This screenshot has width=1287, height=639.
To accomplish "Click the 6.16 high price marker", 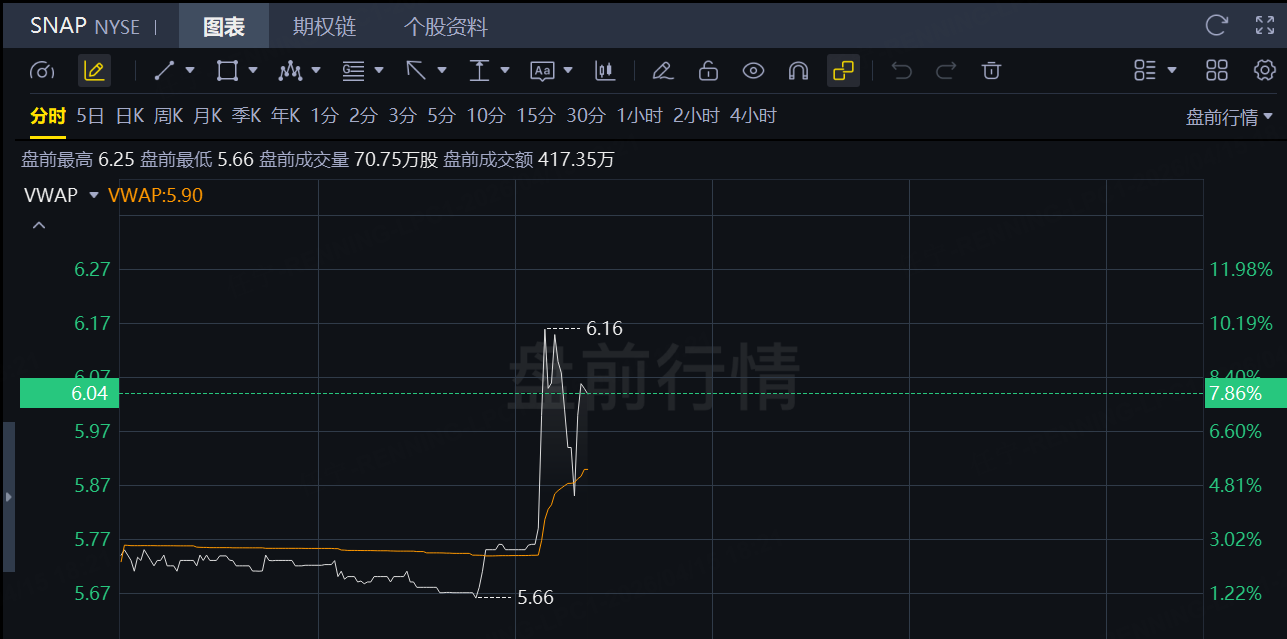I will click(x=605, y=328).
